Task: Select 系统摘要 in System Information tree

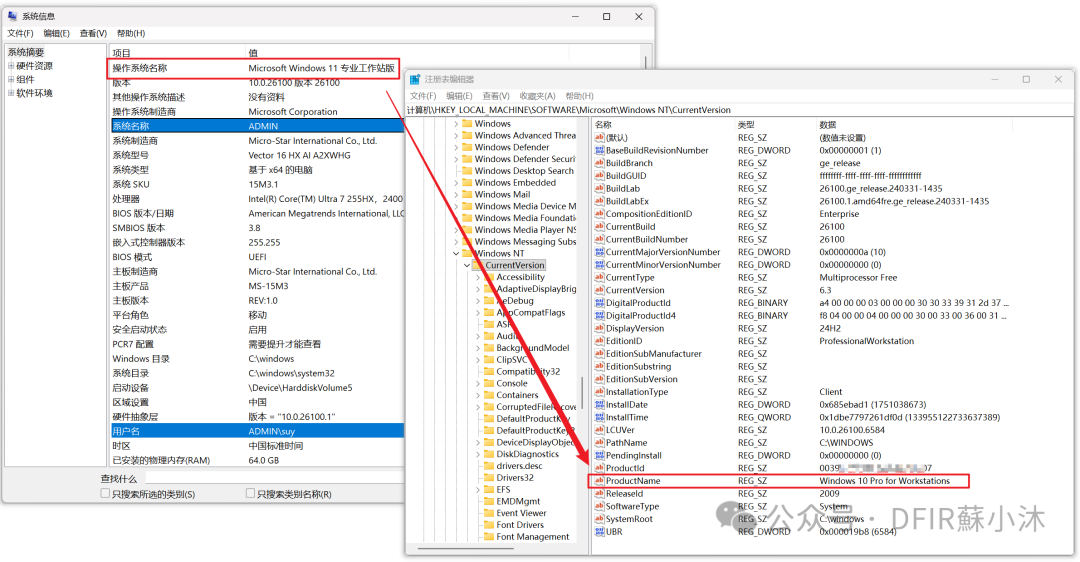Action: tap(26, 52)
